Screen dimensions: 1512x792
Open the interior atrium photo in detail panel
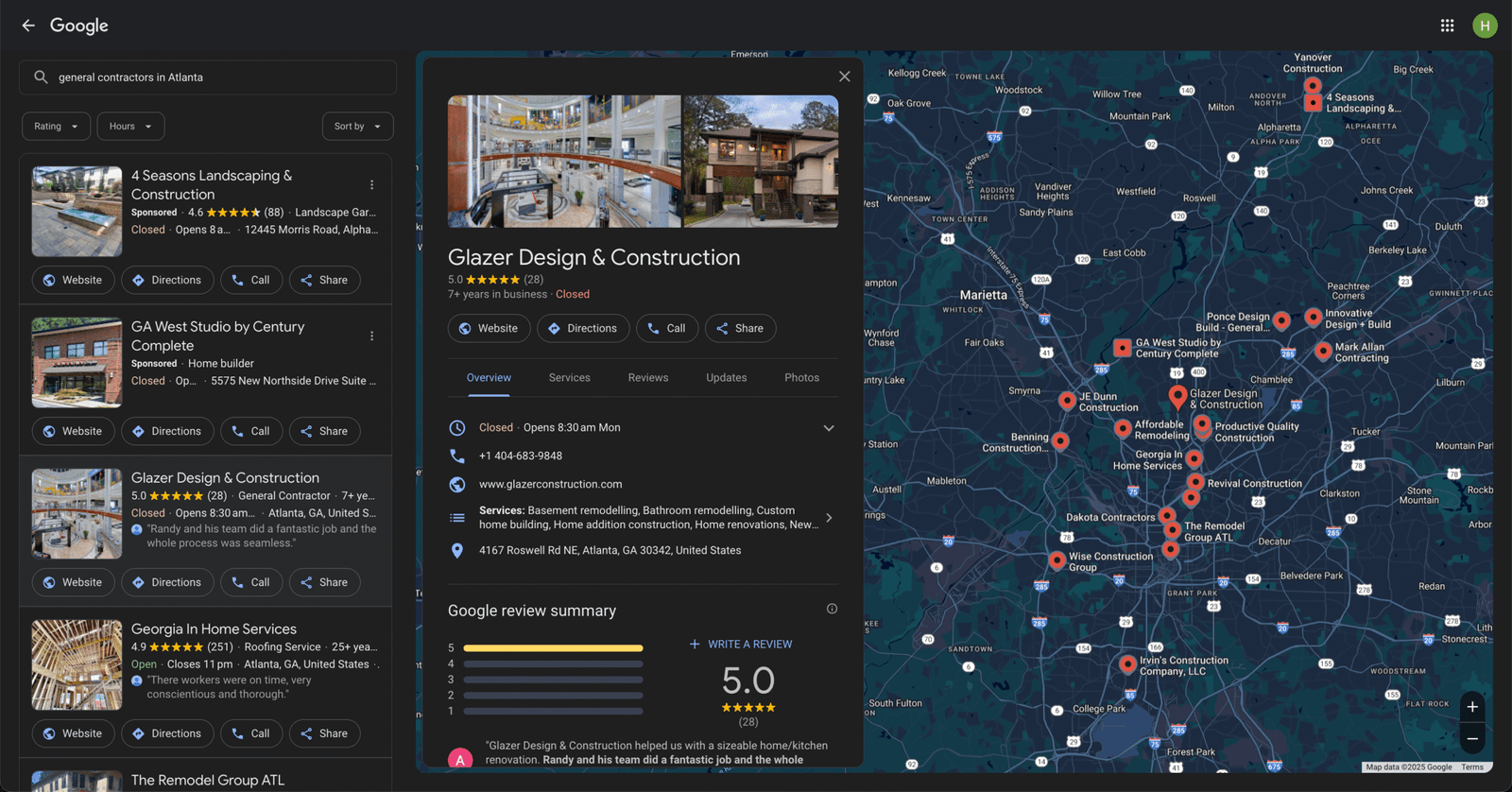click(x=564, y=162)
